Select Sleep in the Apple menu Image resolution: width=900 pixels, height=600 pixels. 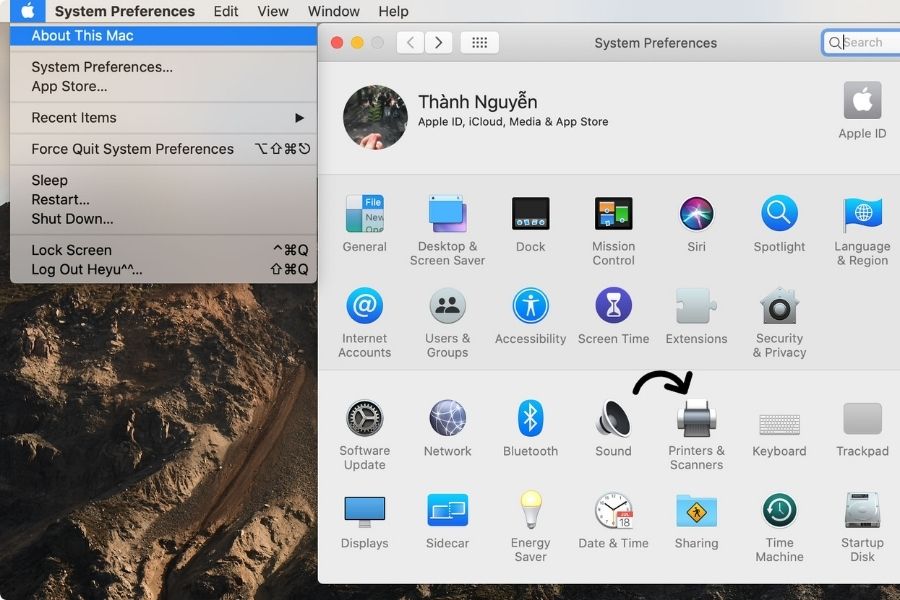coord(164,180)
